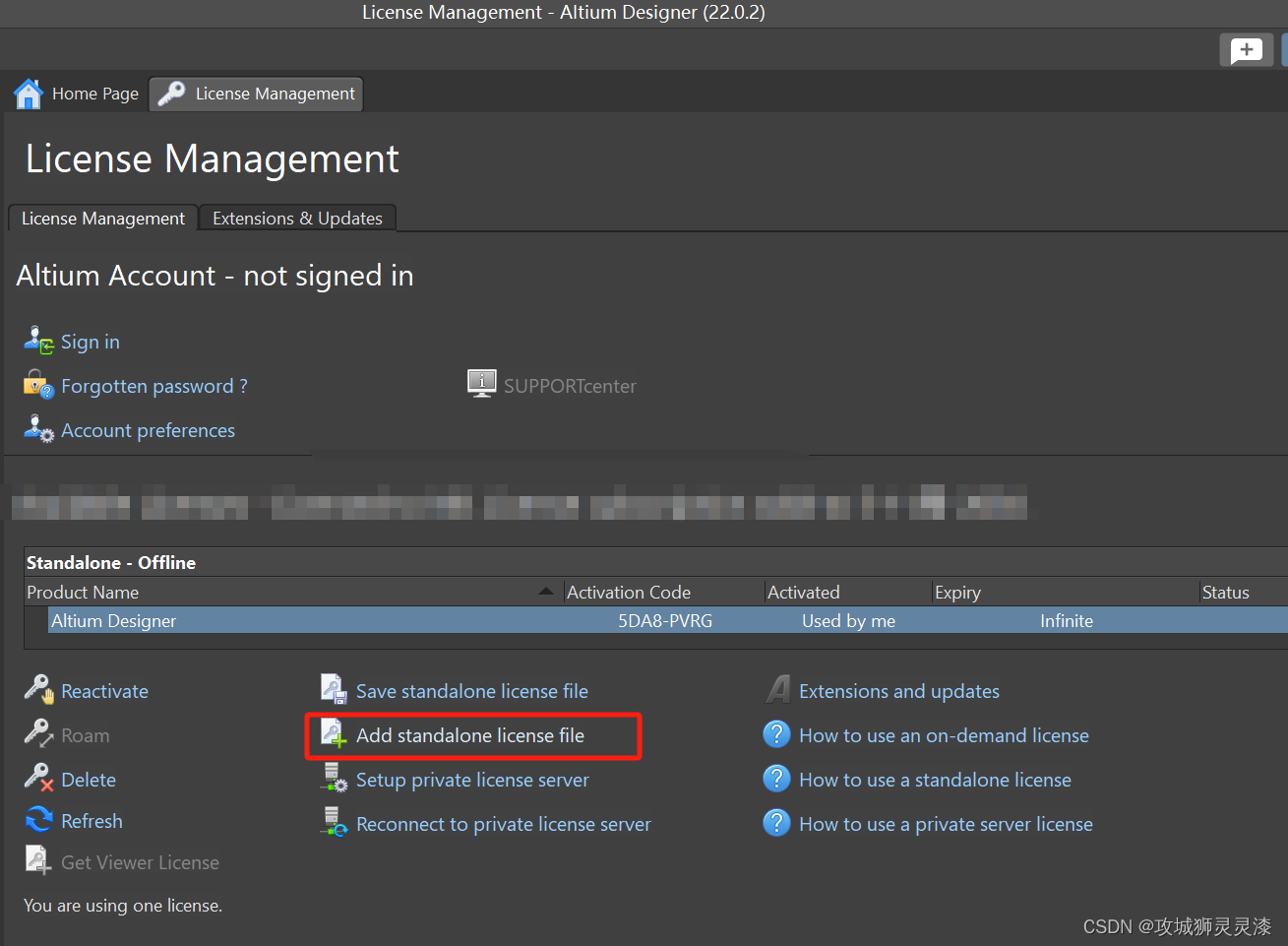Screen dimensions: 1288x946
Task: Click the 5DA8-PVRG activation code cell
Action: click(665, 621)
